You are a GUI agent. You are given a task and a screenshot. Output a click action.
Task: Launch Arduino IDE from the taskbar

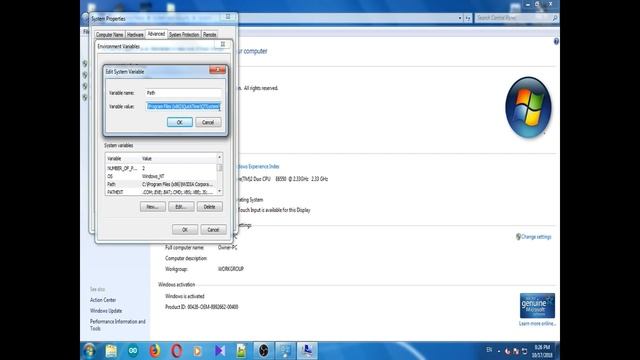(x=133, y=351)
